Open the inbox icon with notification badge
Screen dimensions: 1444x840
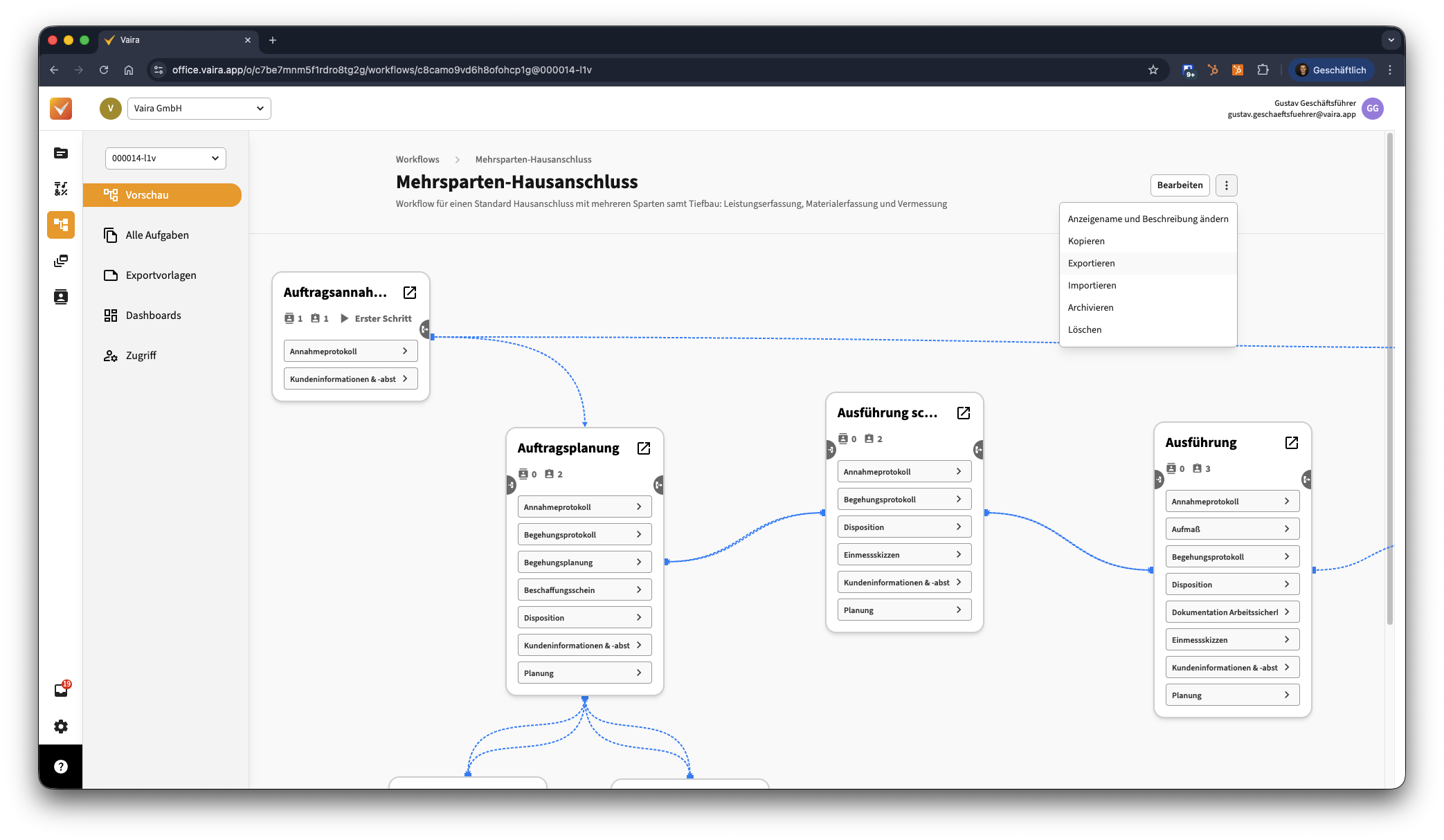pos(61,690)
